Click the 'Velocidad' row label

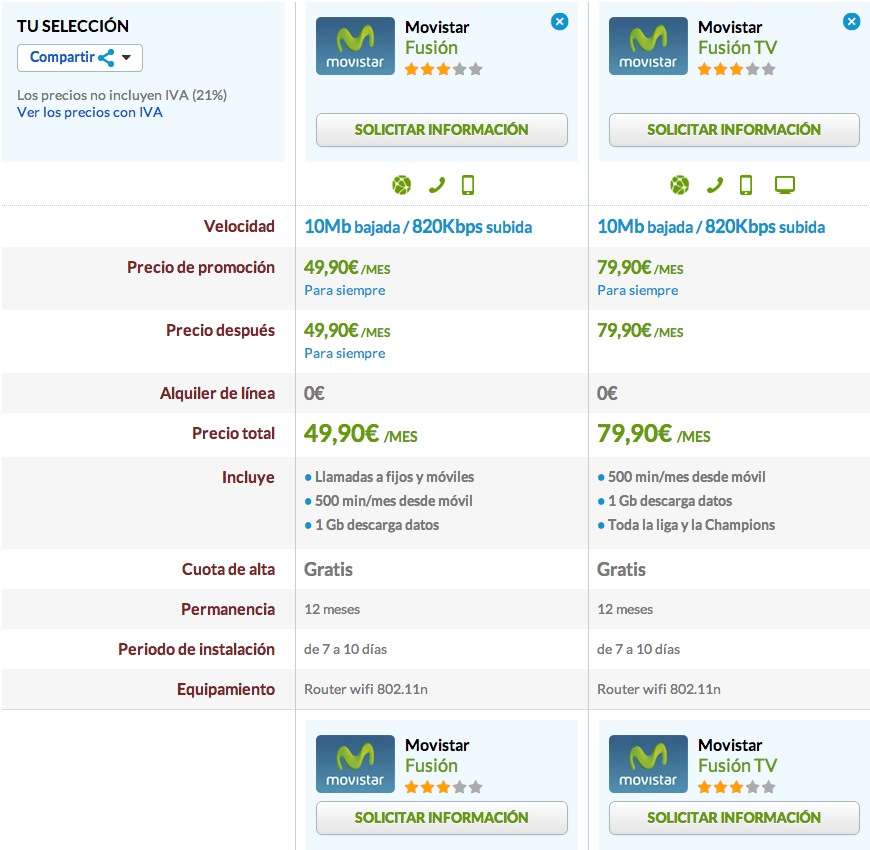pos(239,226)
